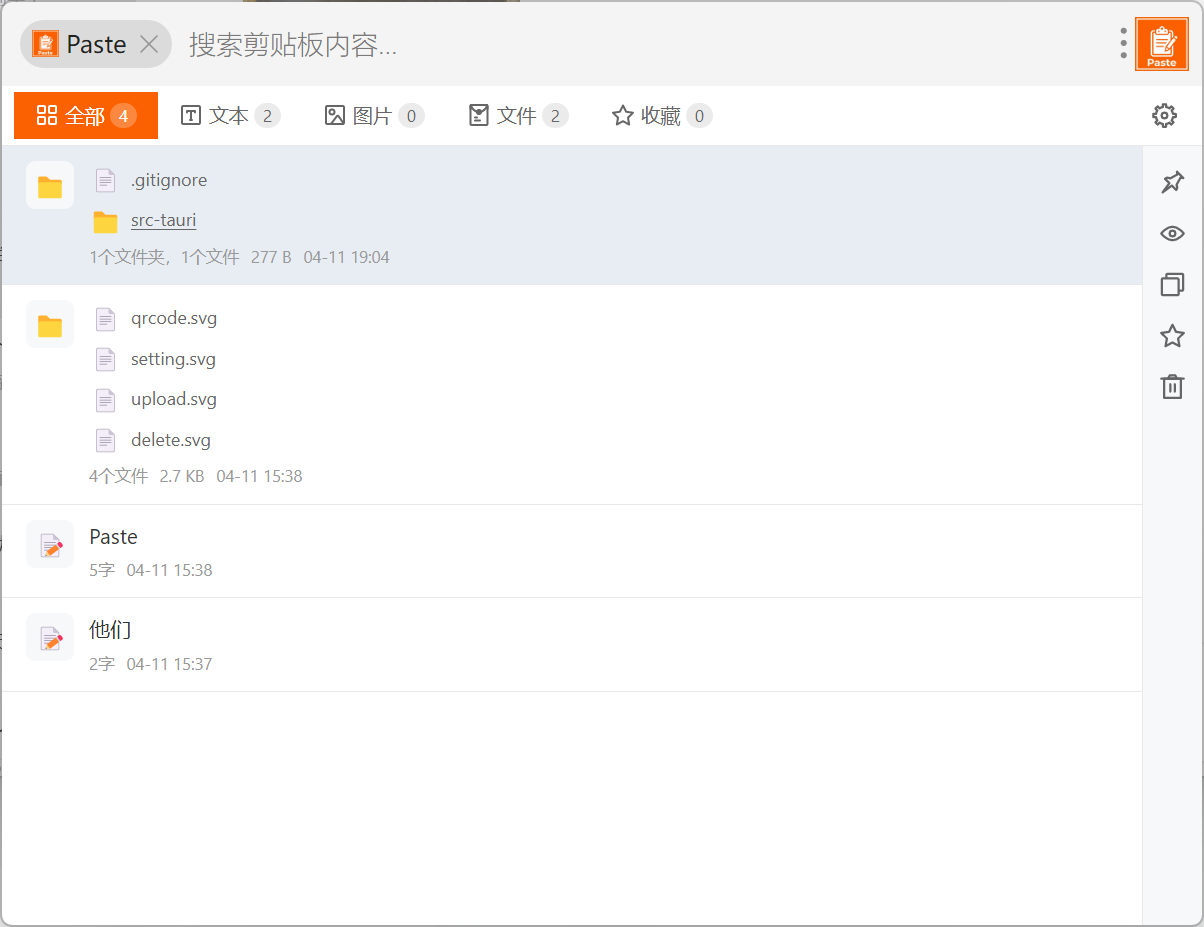Select the setting.svg file entry
The width and height of the screenshot is (1204, 927).
(x=173, y=359)
